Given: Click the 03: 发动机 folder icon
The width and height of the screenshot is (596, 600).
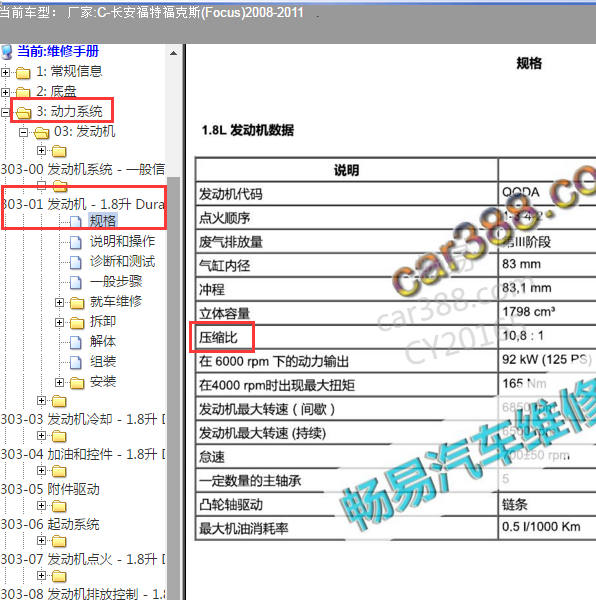Looking at the screenshot, I should 42,132.
